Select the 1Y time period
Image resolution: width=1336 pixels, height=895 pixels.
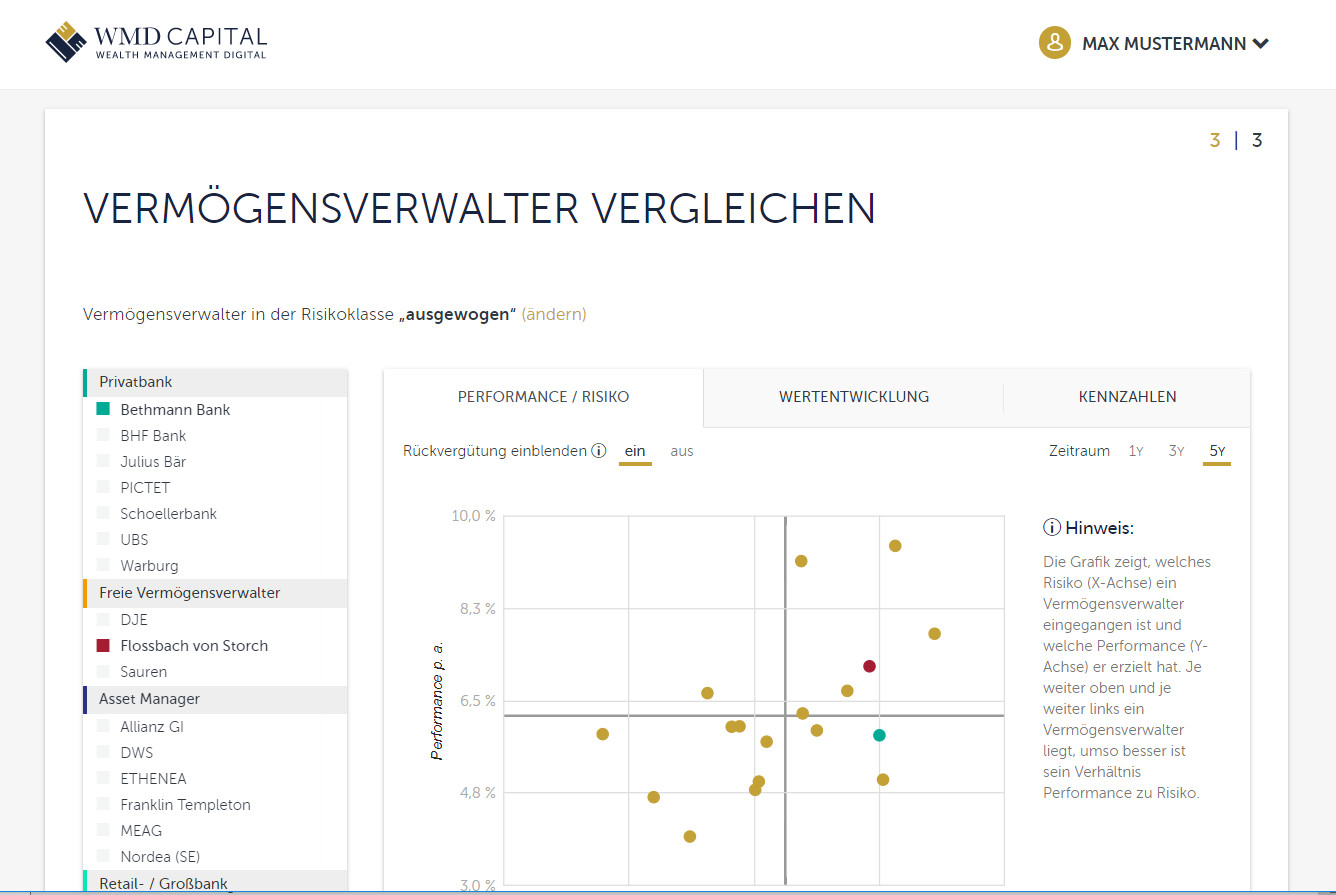(1136, 451)
